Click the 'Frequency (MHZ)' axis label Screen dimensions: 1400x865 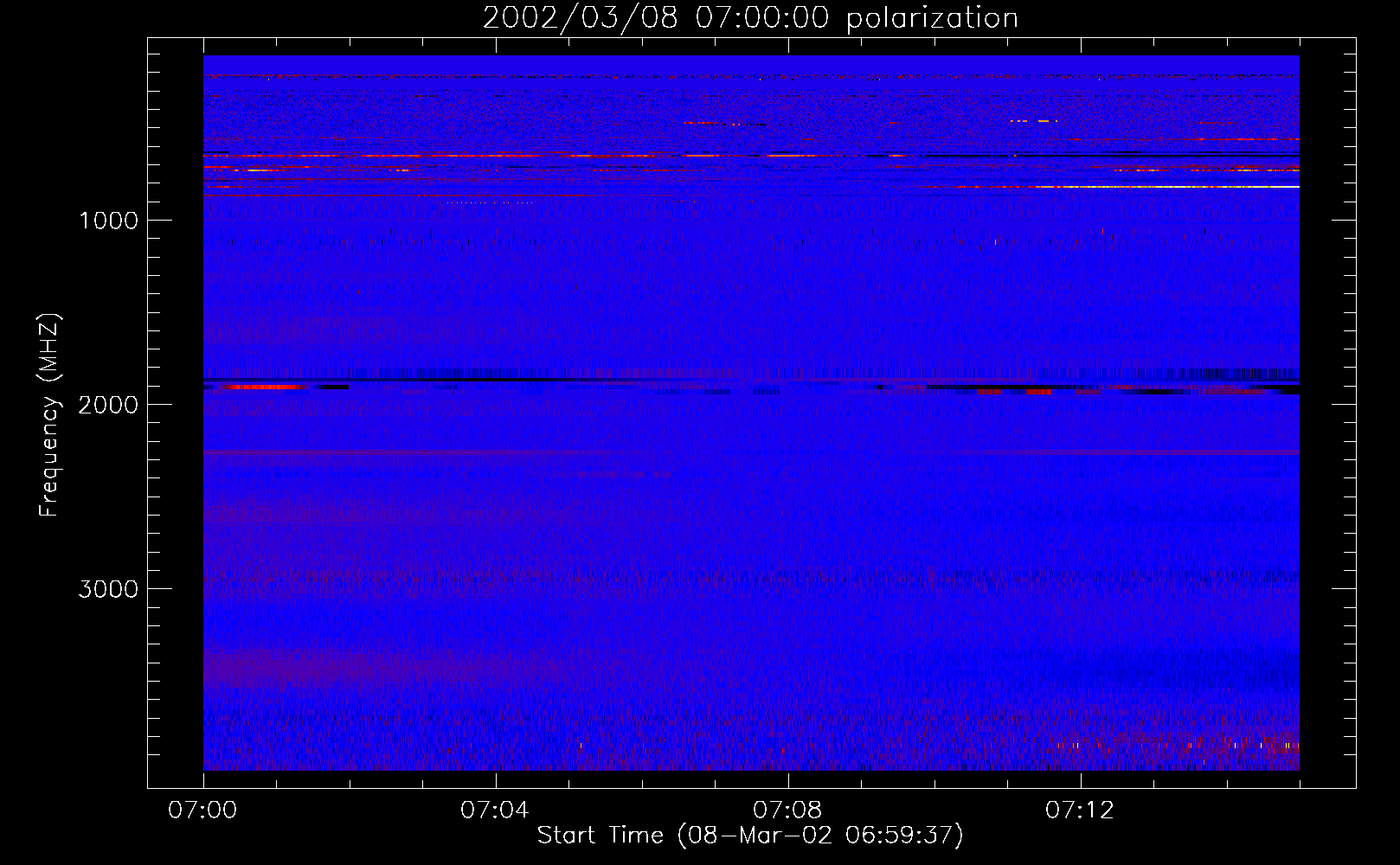coord(50,415)
